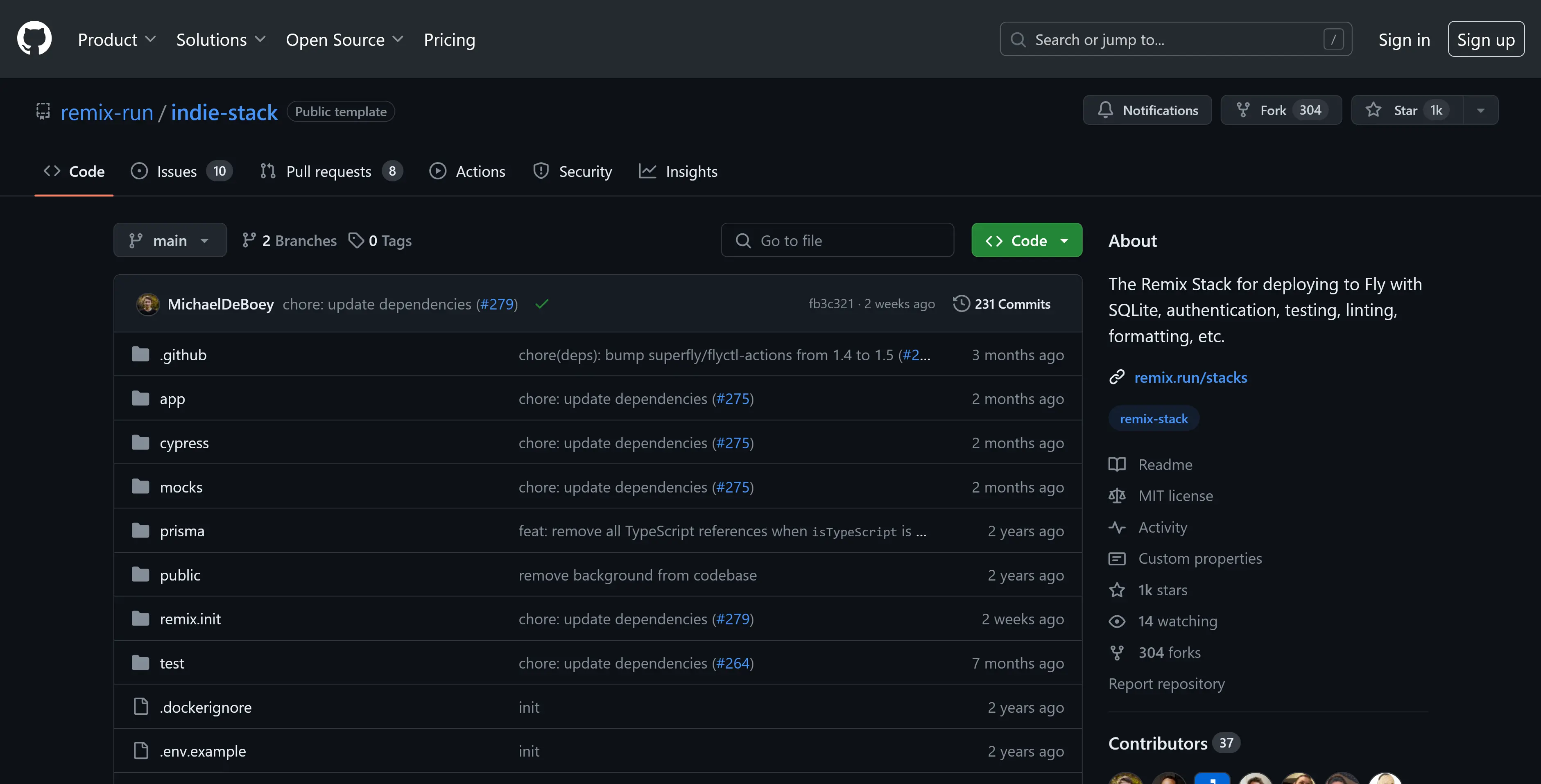Image resolution: width=1541 pixels, height=784 pixels.
Task: Click the remix.init folder icon
Action: (x=140, y=618)
